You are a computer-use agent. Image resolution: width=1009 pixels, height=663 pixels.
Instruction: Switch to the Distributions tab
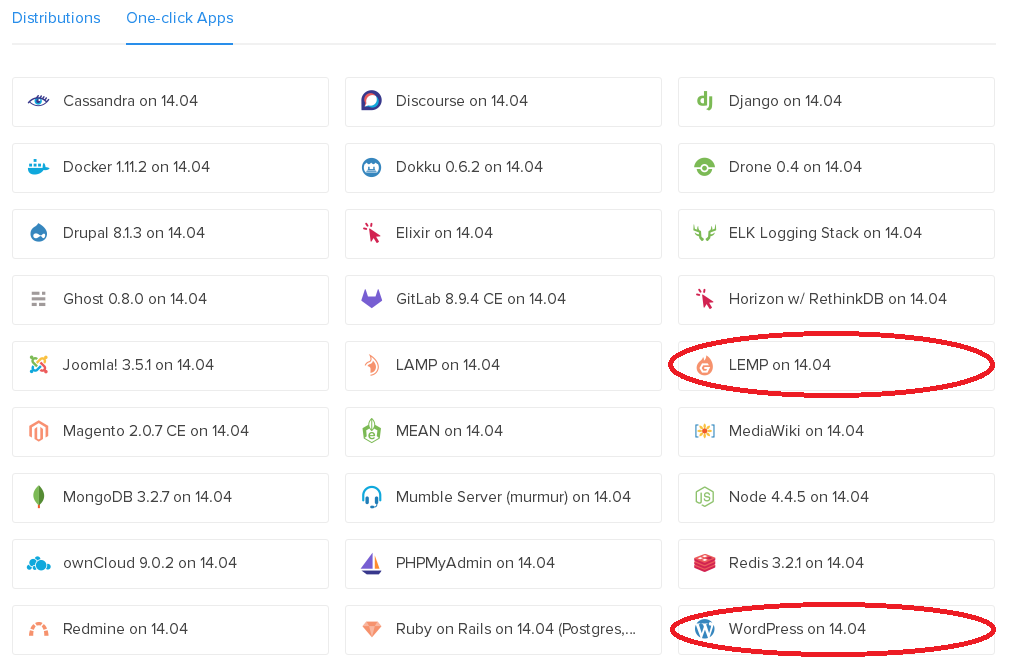tap(56, 18)
